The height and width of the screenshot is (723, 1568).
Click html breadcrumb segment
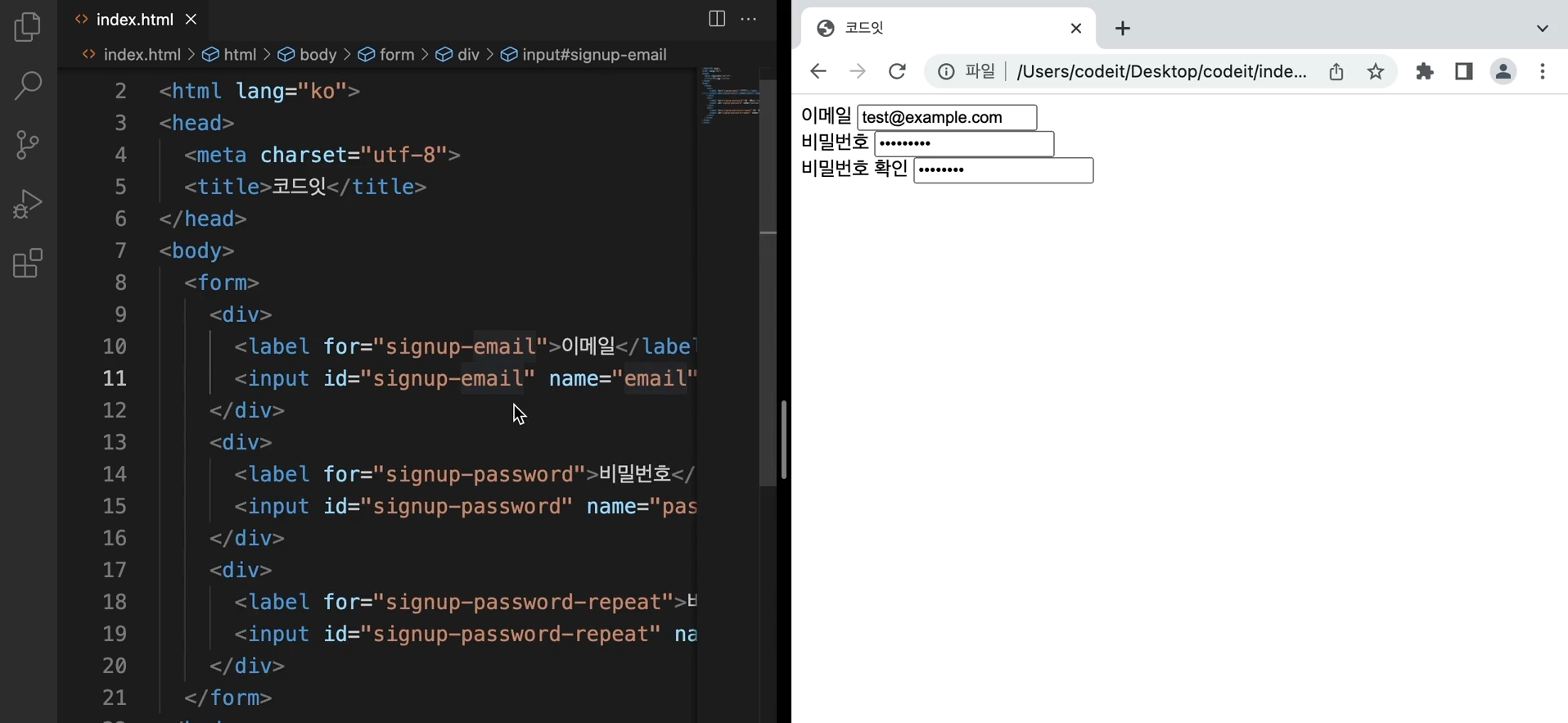point(230,55)
